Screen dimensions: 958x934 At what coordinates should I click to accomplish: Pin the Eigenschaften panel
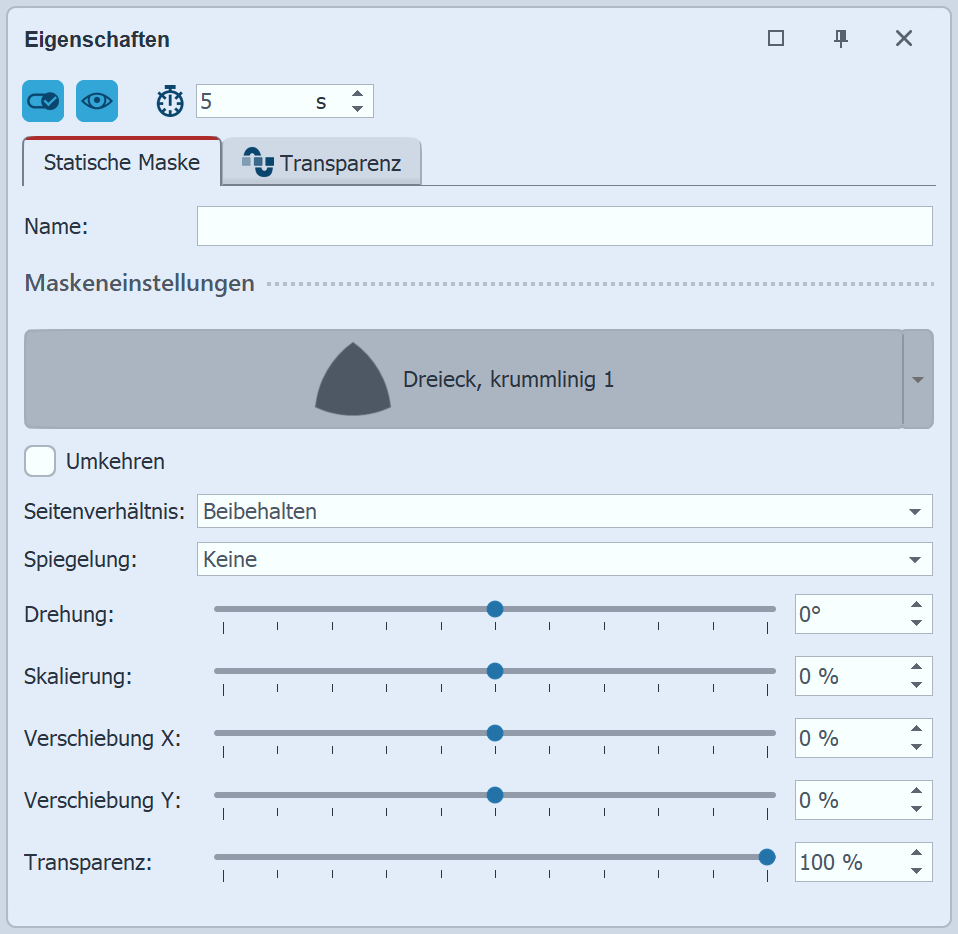pyautogui.click(x=841, y=39)
